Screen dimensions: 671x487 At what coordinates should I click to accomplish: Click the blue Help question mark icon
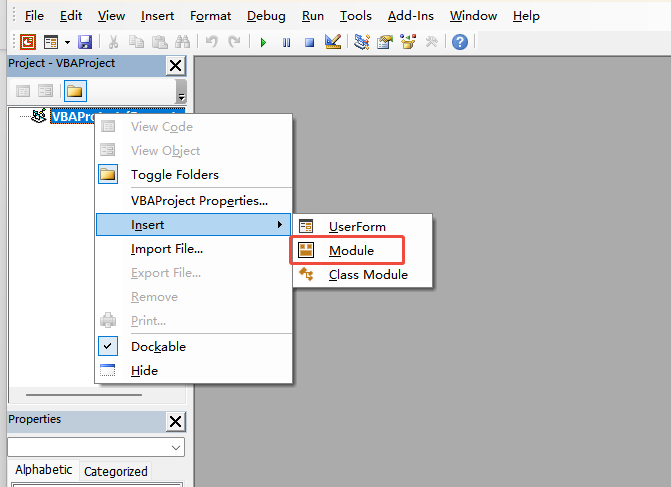(459, 42)
